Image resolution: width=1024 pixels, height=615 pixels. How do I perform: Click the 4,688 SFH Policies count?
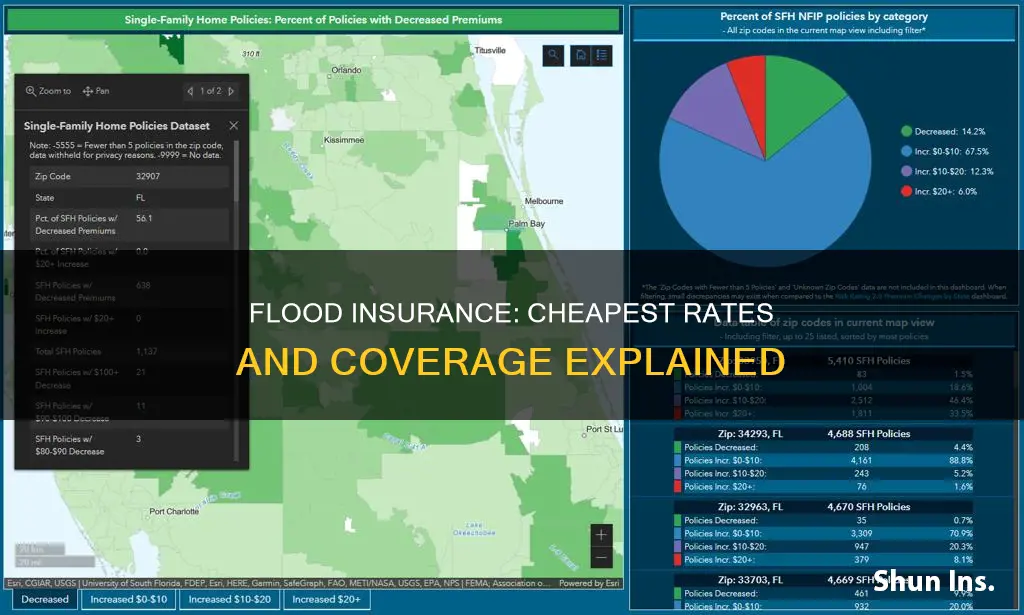pyautogui.click(x=869, y=434)
